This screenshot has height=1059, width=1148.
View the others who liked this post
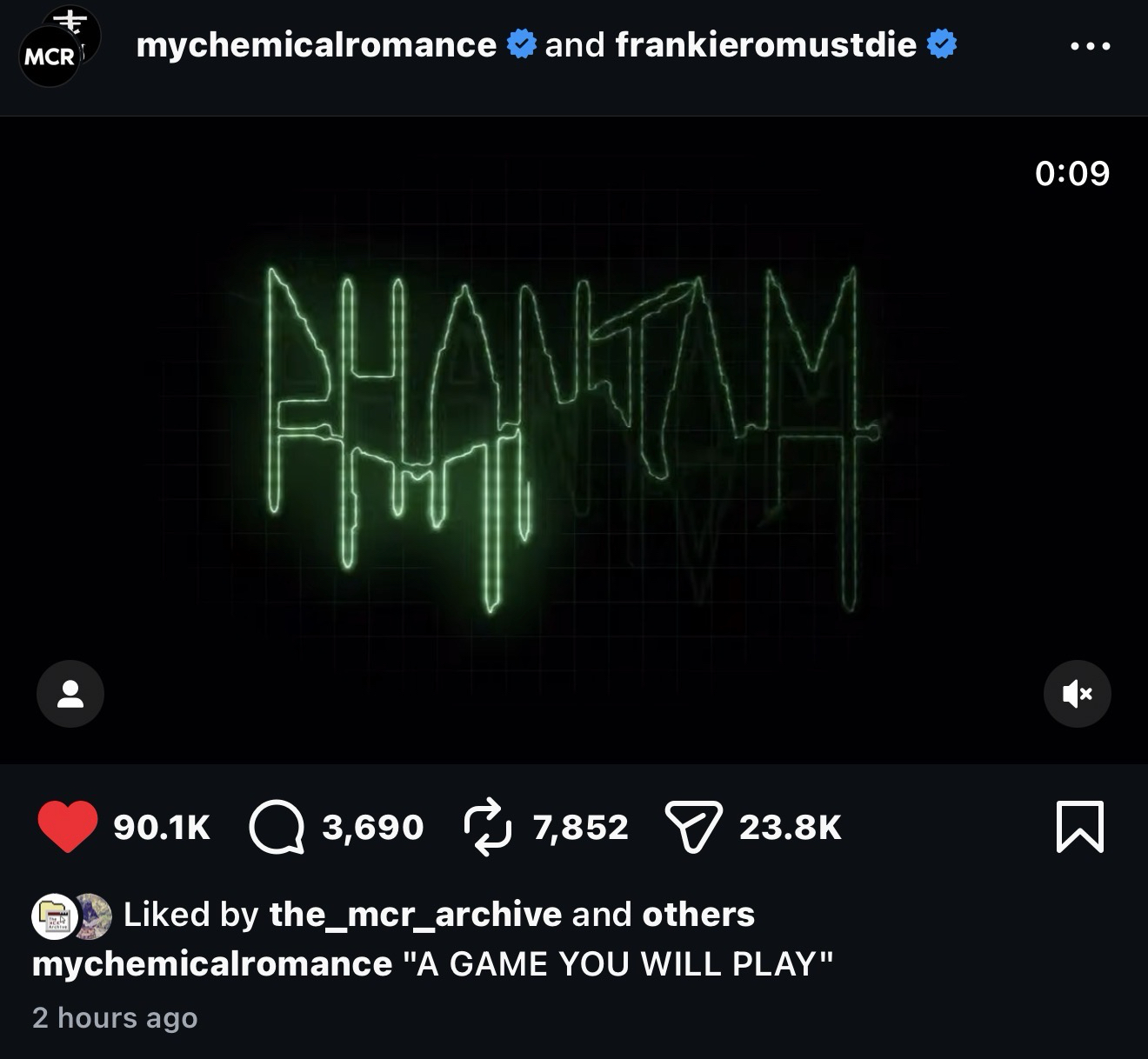pos(697,915)
